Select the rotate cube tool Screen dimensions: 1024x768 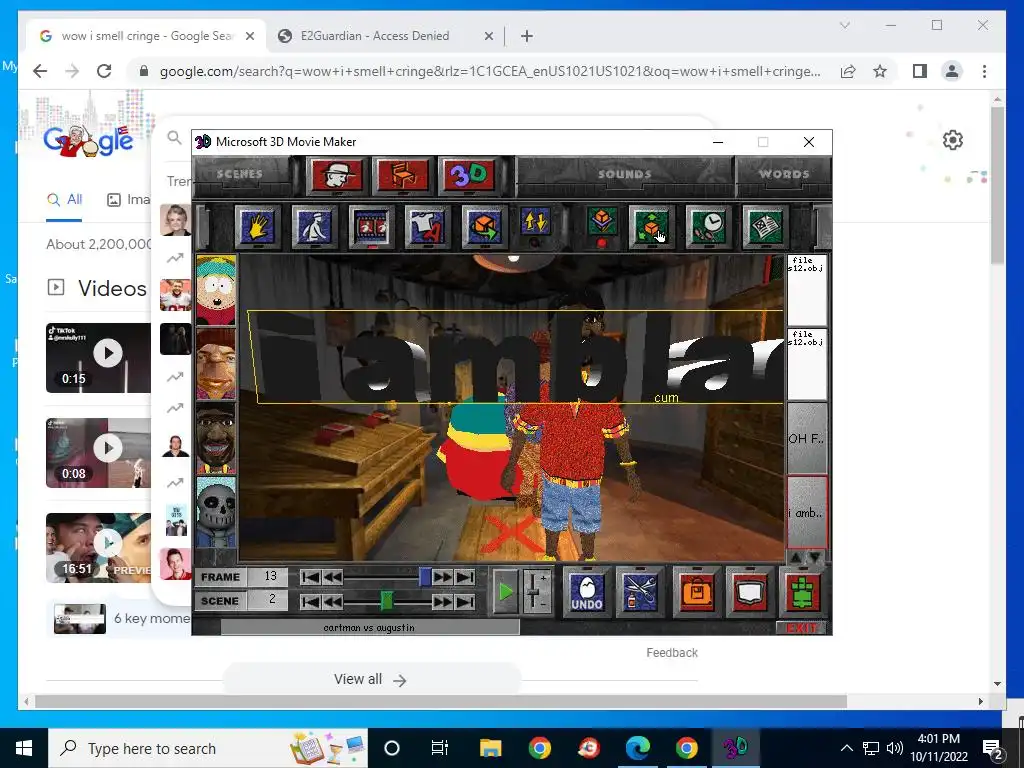484,227
